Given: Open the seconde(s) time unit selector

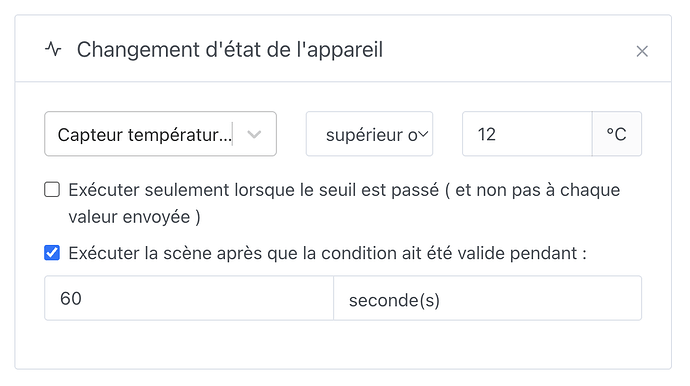Looking at the screenshot, I should [488, 298].
